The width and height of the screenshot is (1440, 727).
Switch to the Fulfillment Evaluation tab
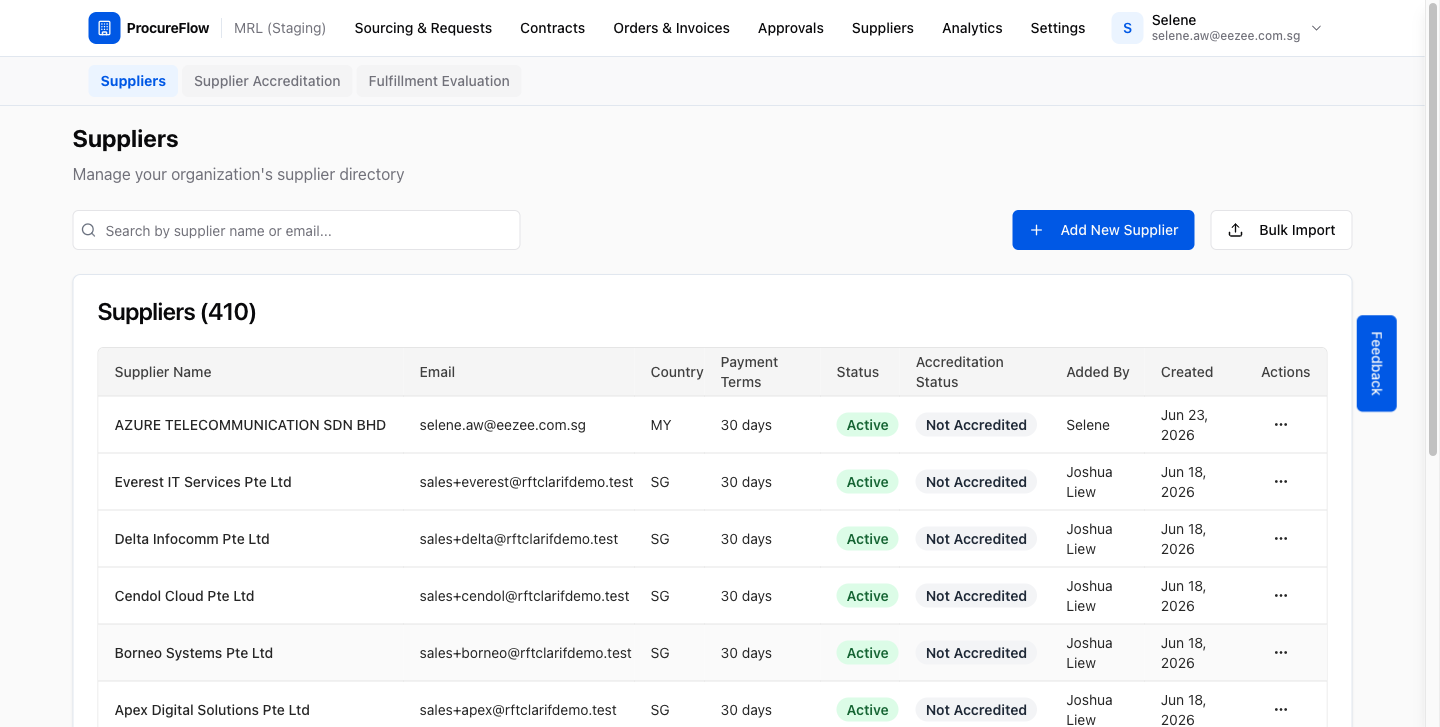439,81
